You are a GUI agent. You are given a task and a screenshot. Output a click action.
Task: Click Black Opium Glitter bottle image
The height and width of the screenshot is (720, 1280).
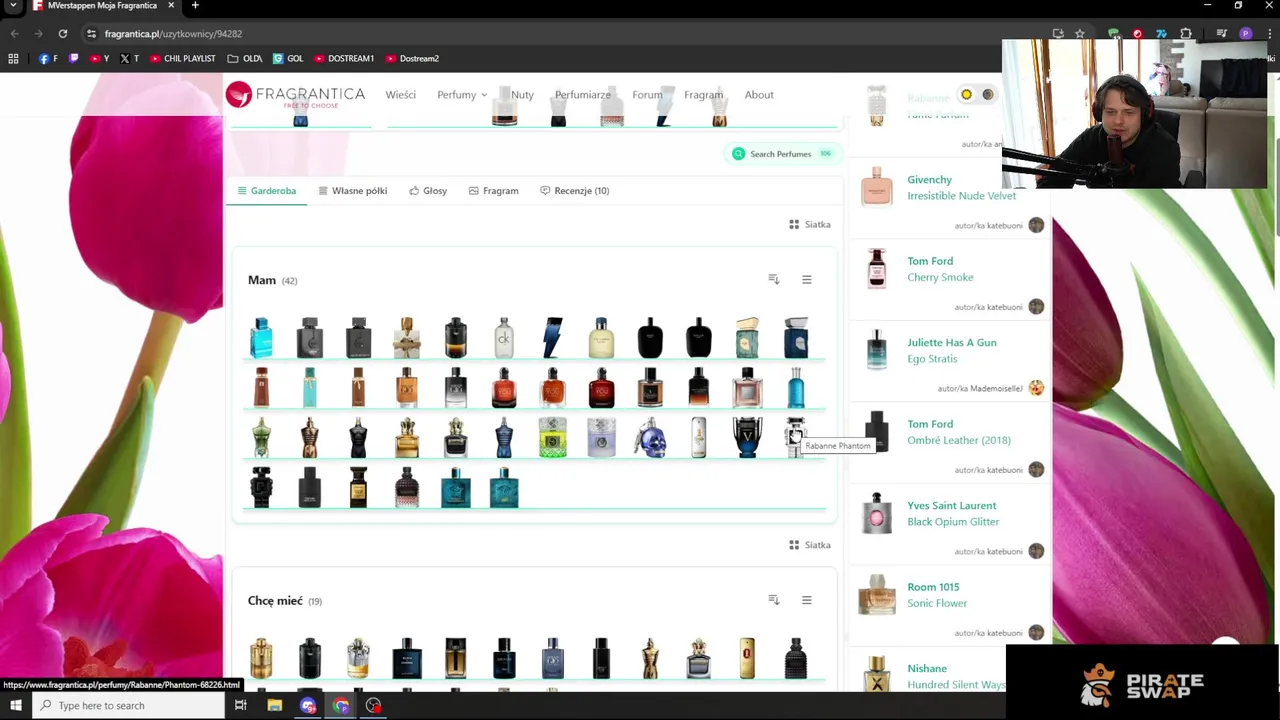877,514
